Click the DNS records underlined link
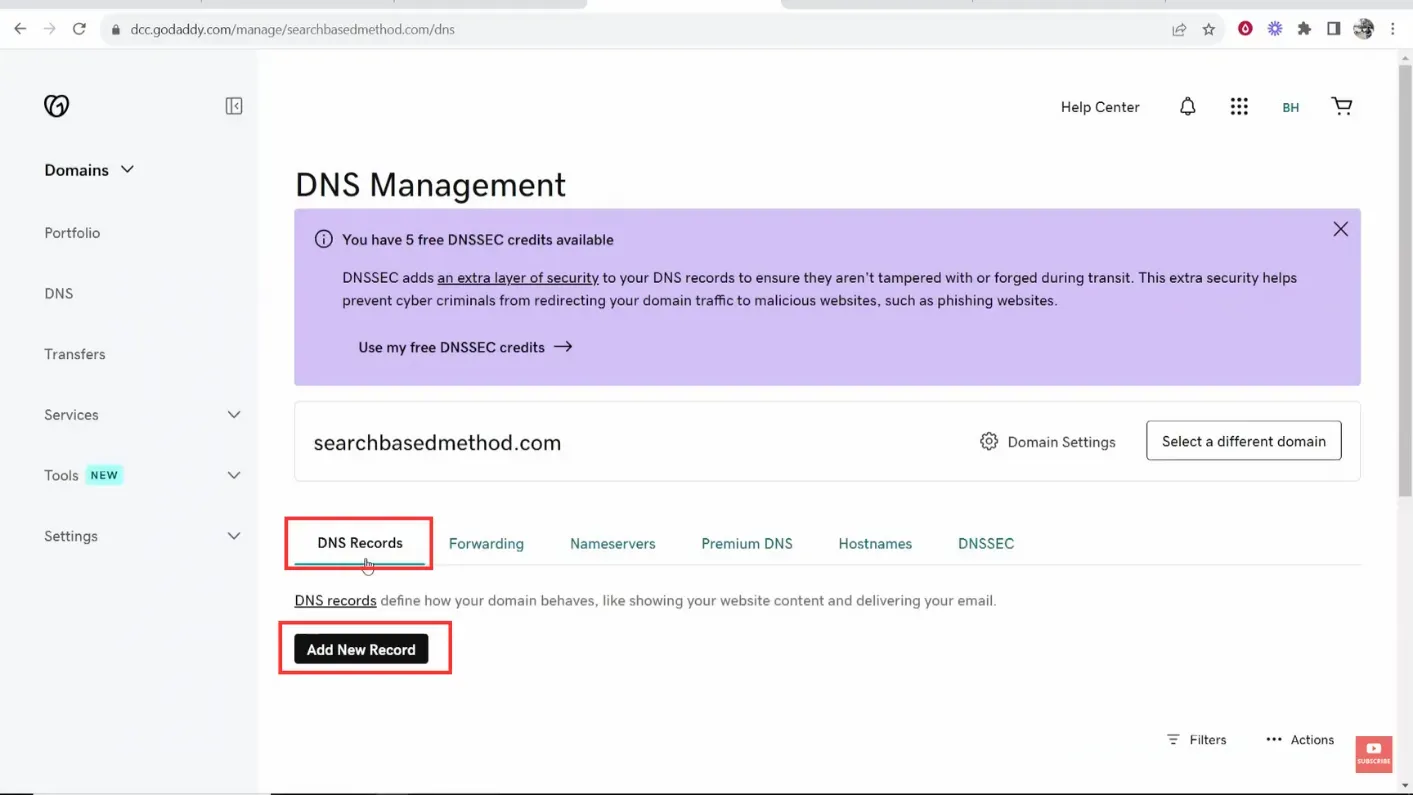 click(335, 601)
